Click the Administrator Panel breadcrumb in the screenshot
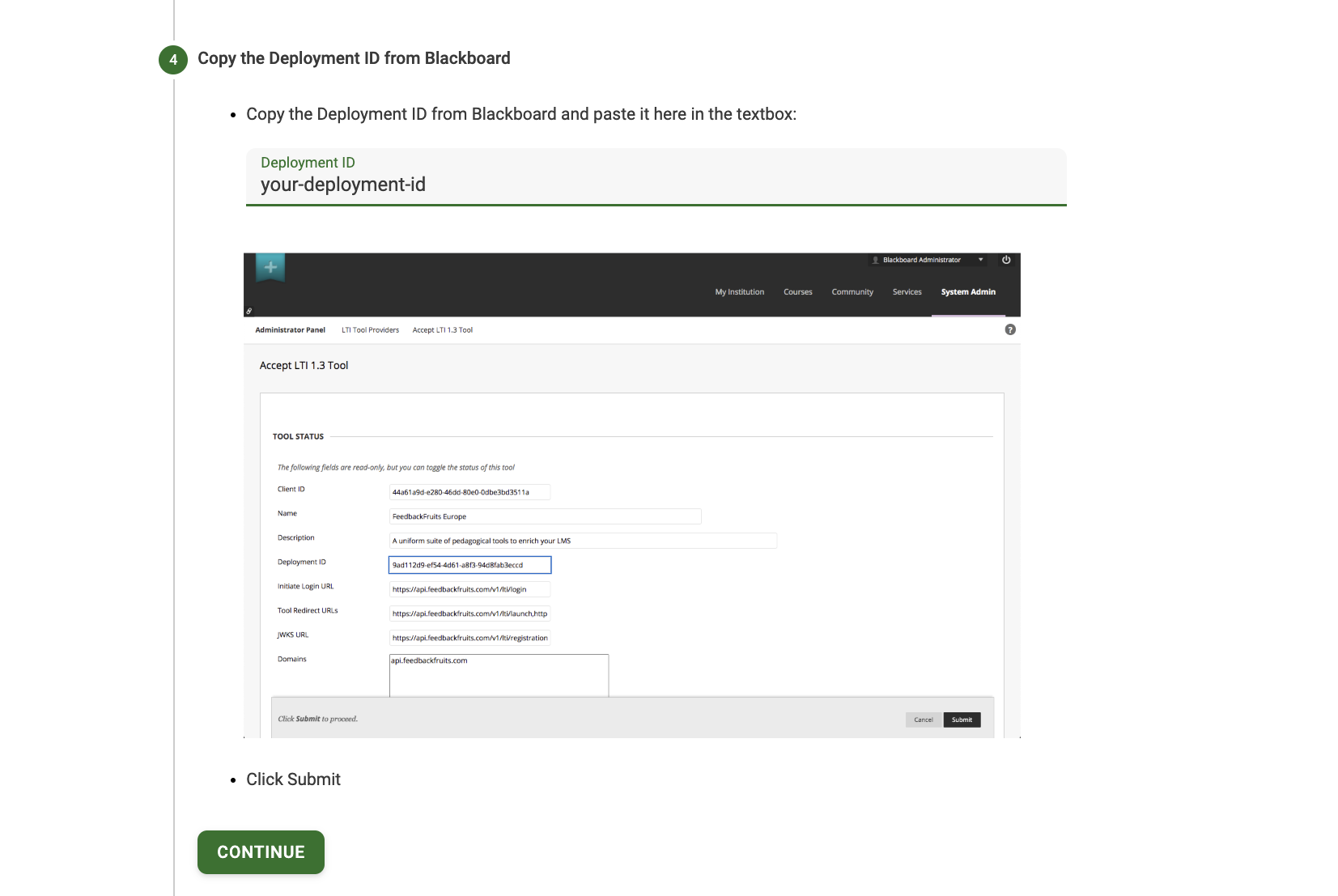This screenshot has width=1338, height=896. click(x=290, y=330)
